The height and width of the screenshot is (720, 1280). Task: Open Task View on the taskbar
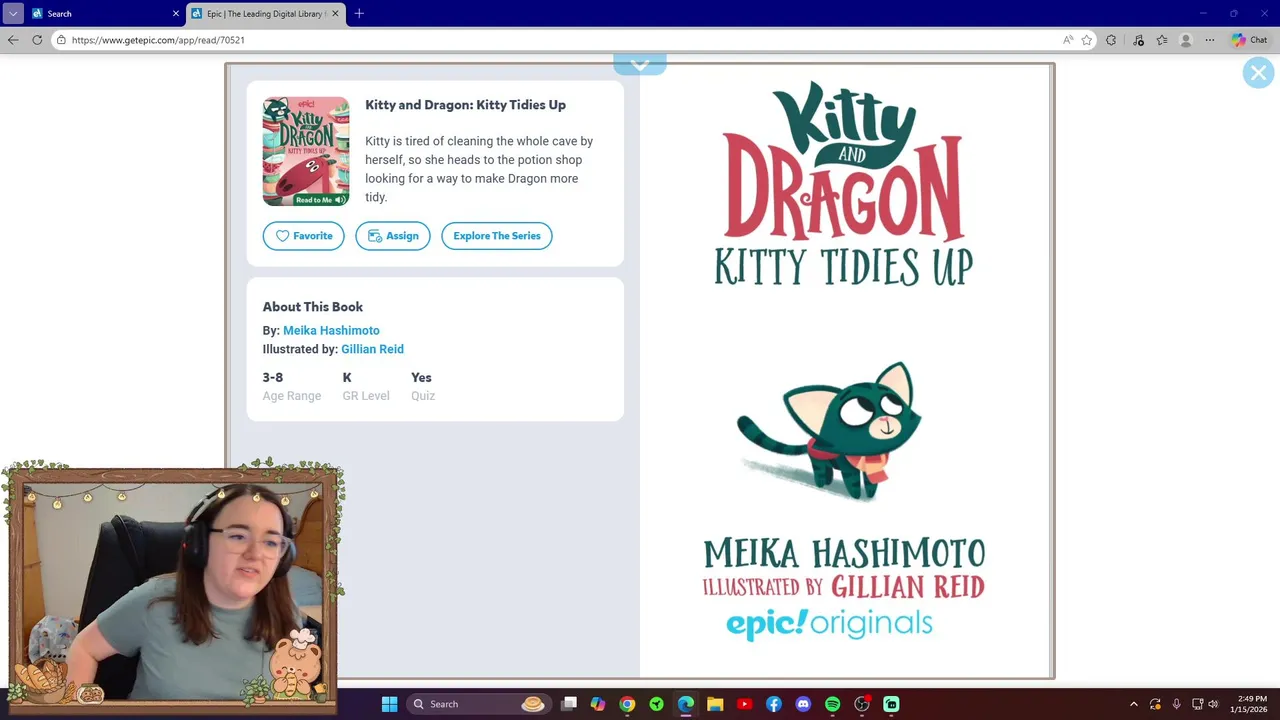[x=569, y=704]
